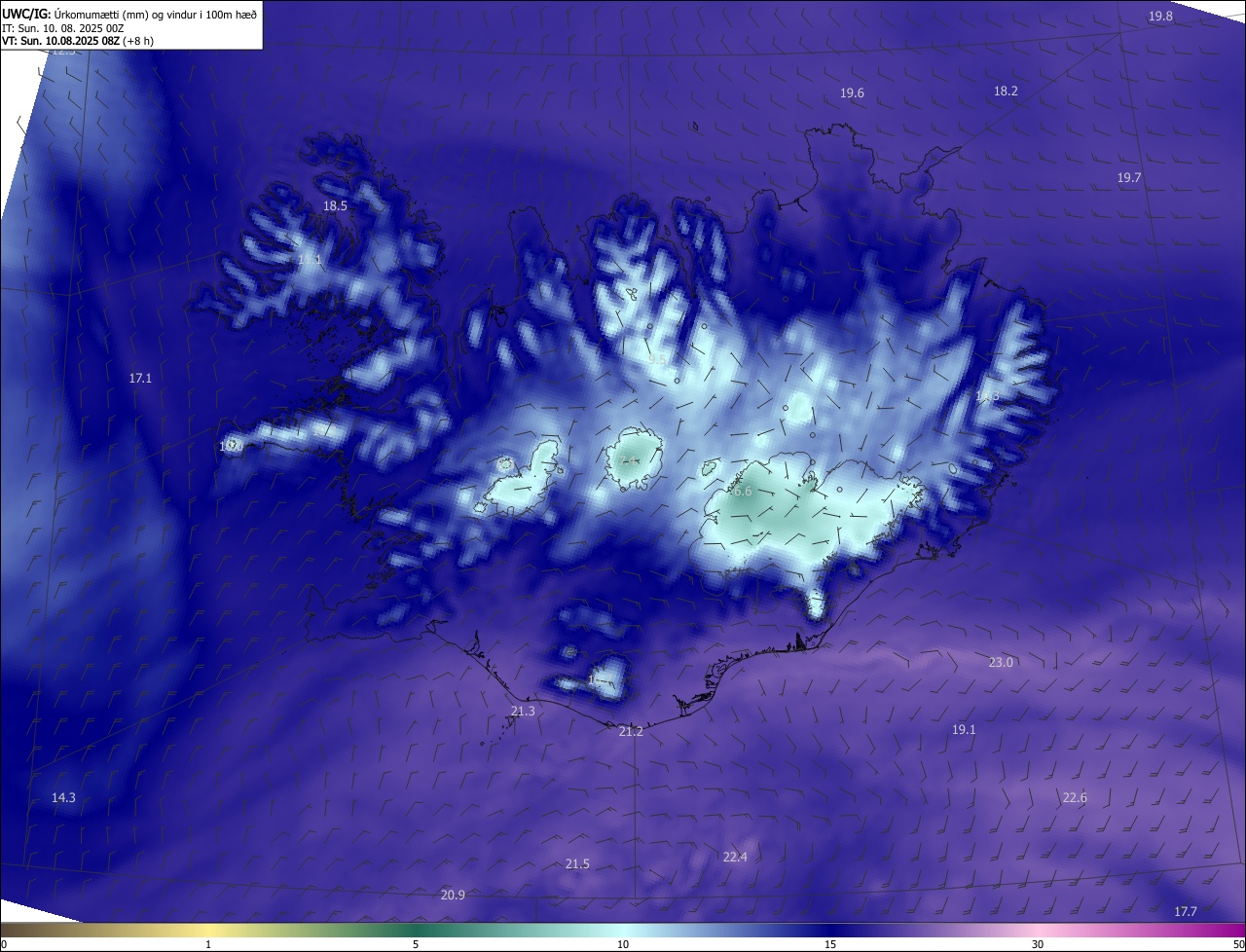This screenshot has width=1246, height=952.
Task: Click the 21.5 value label
Action: coord(577,863)
